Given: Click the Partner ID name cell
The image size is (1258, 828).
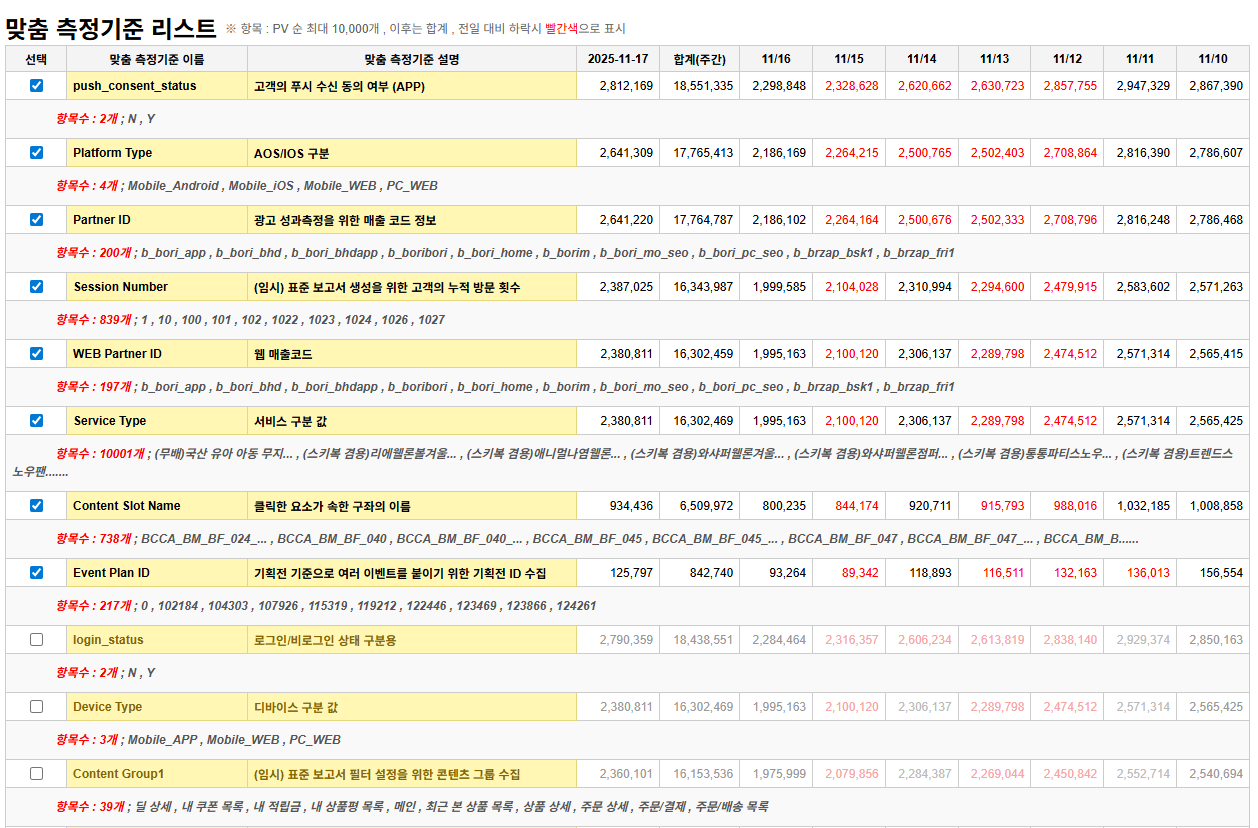Looking at the screenshot, I should [157, 220].
